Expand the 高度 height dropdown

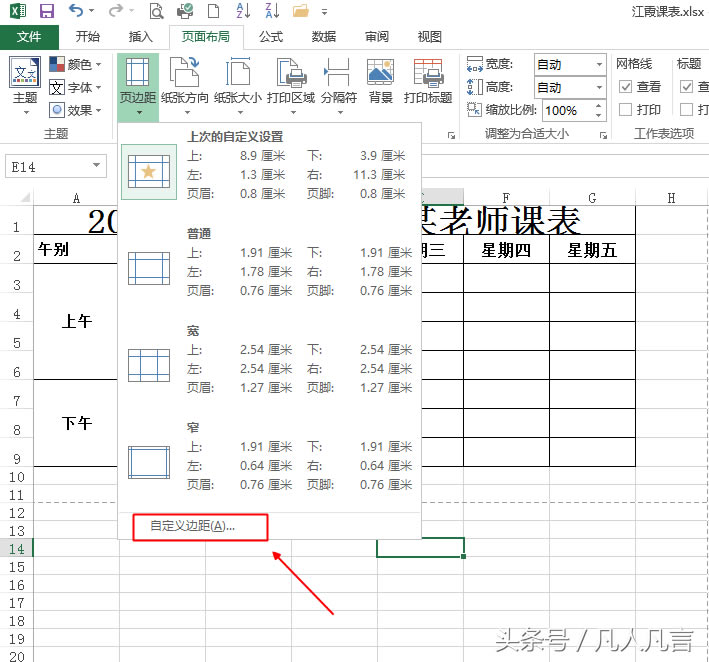pyautogui.click(x=599, y=88)
